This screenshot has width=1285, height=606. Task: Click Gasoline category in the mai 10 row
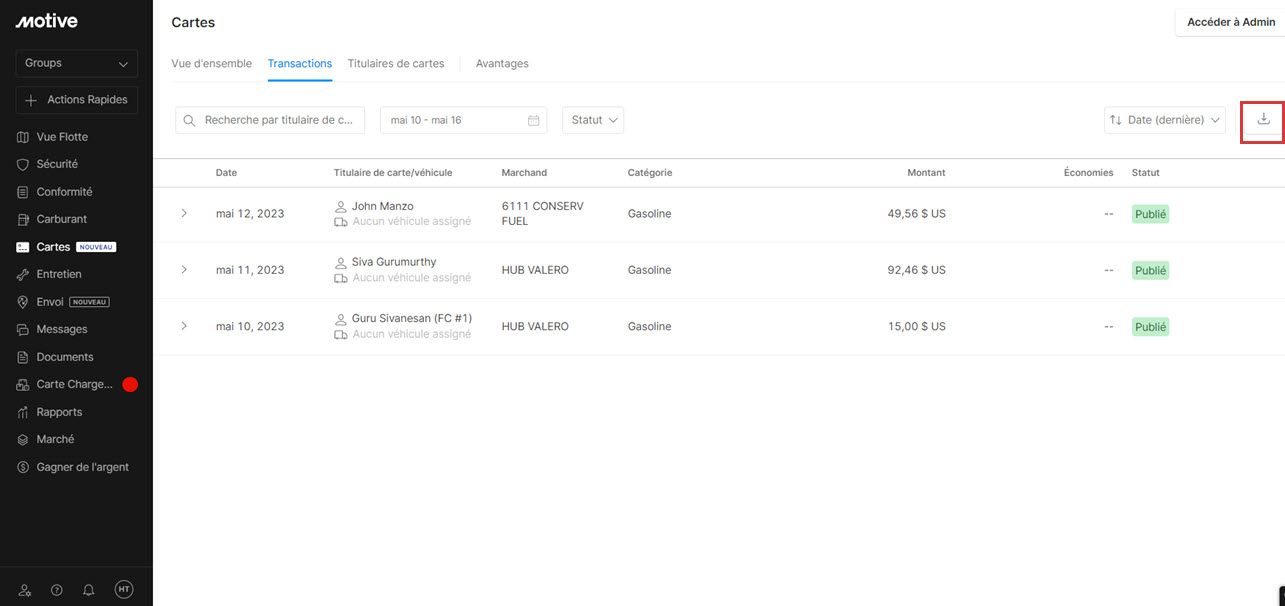[x=650, y=326]
